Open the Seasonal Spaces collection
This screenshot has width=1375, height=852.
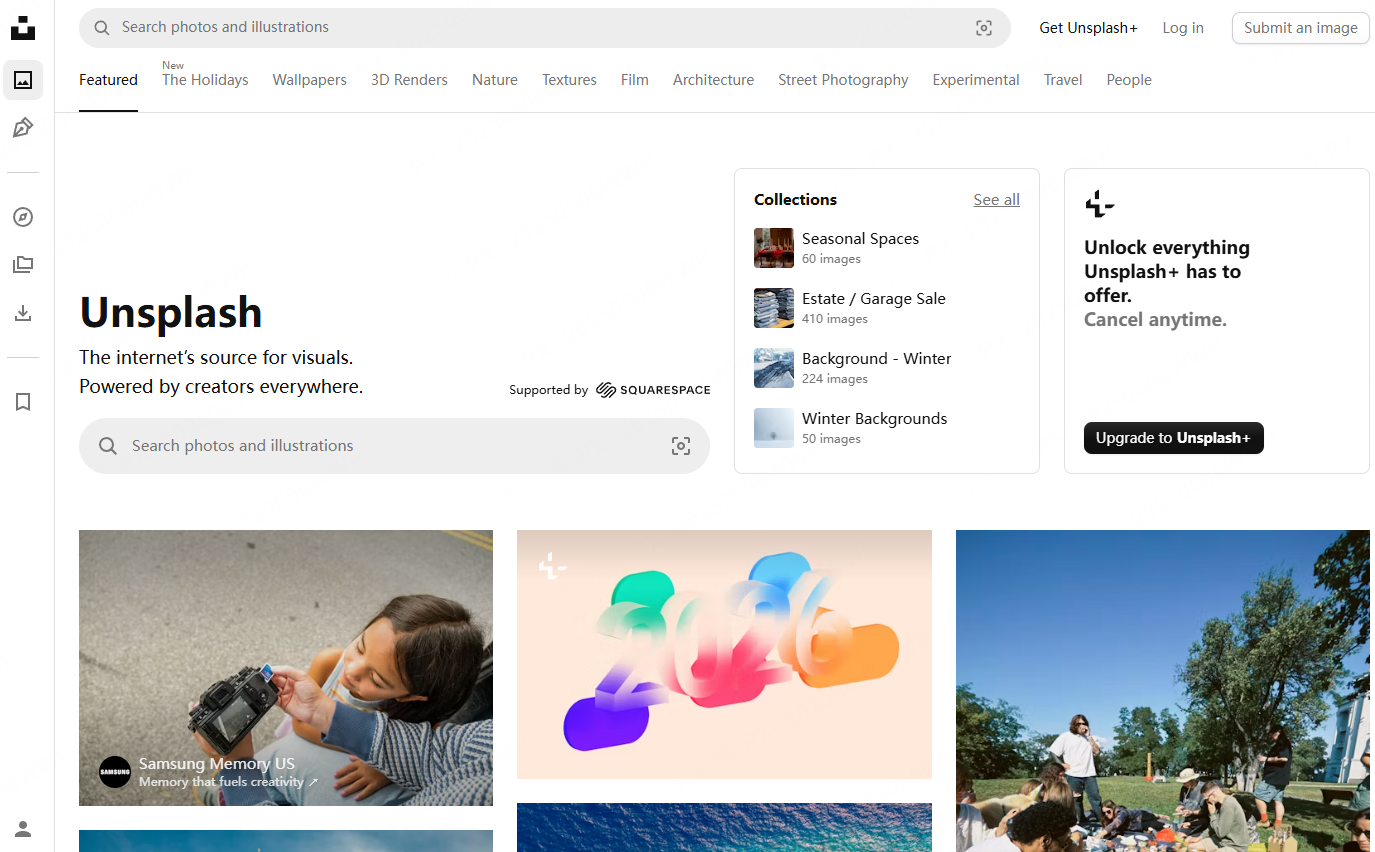860,239
